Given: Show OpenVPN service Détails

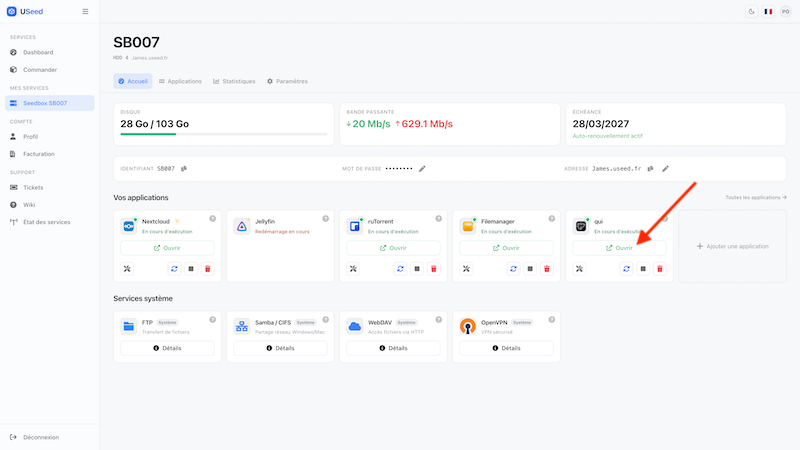Looking at the screenshot, I should [x=507, y=348].
